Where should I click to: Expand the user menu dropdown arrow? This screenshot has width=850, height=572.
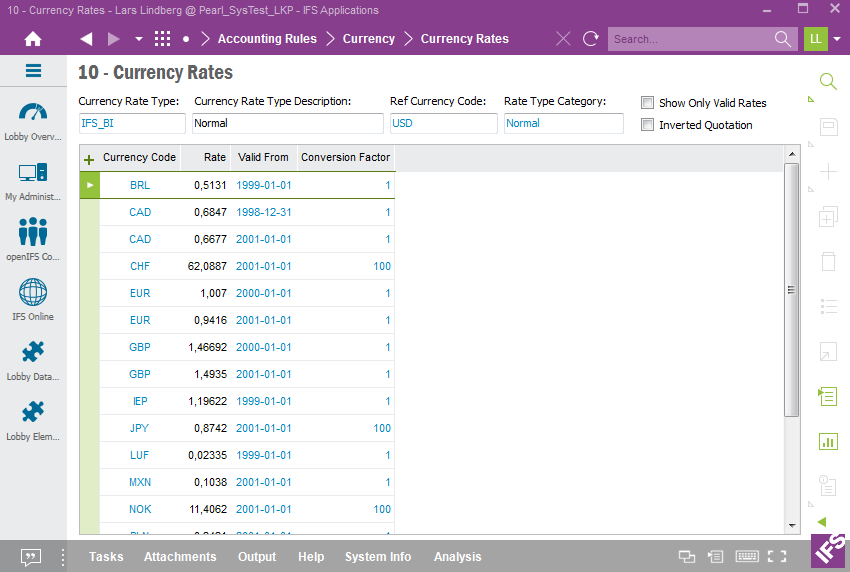837,39
